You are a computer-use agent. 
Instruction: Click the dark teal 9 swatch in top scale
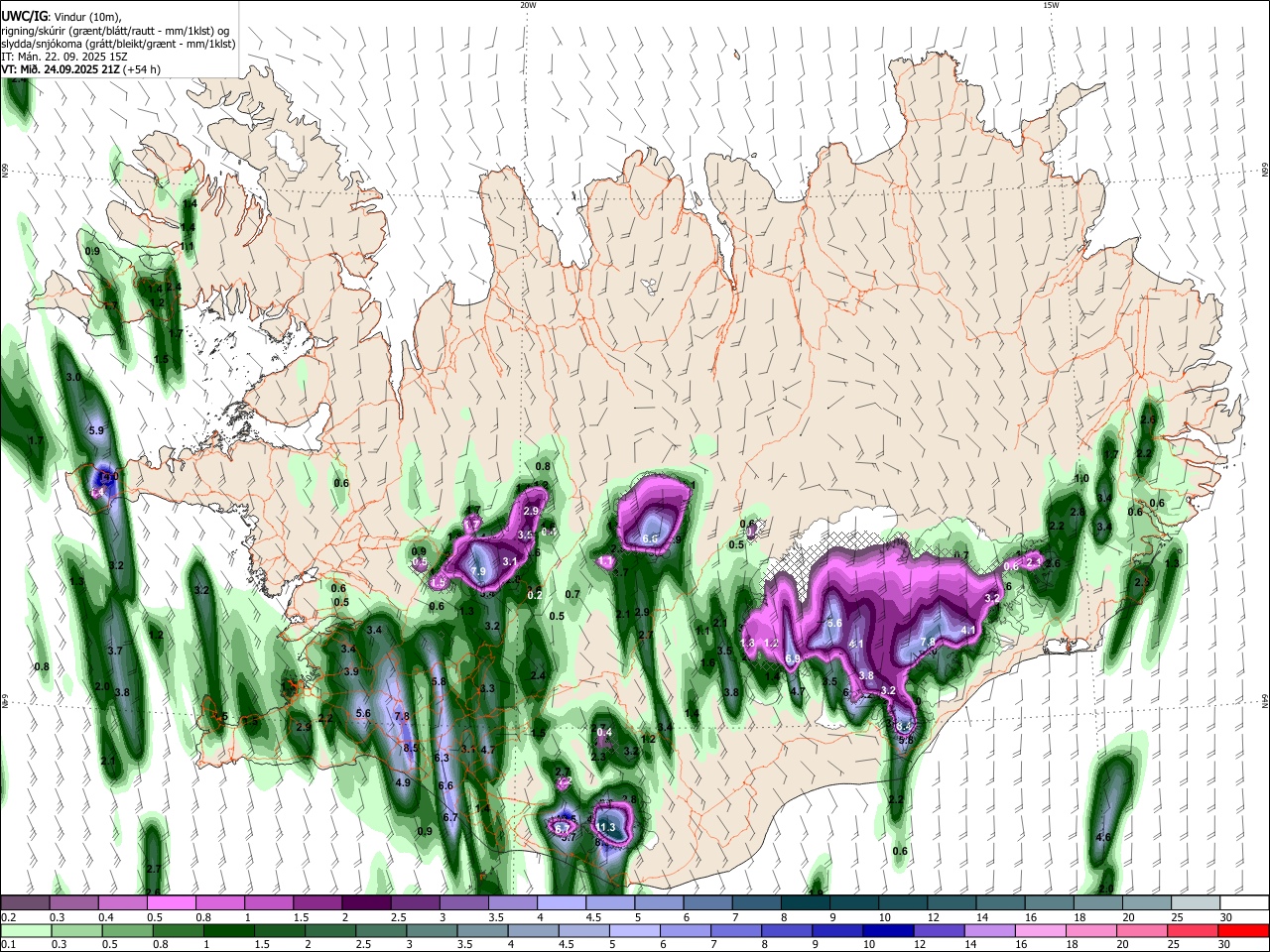tap(854, 902)
